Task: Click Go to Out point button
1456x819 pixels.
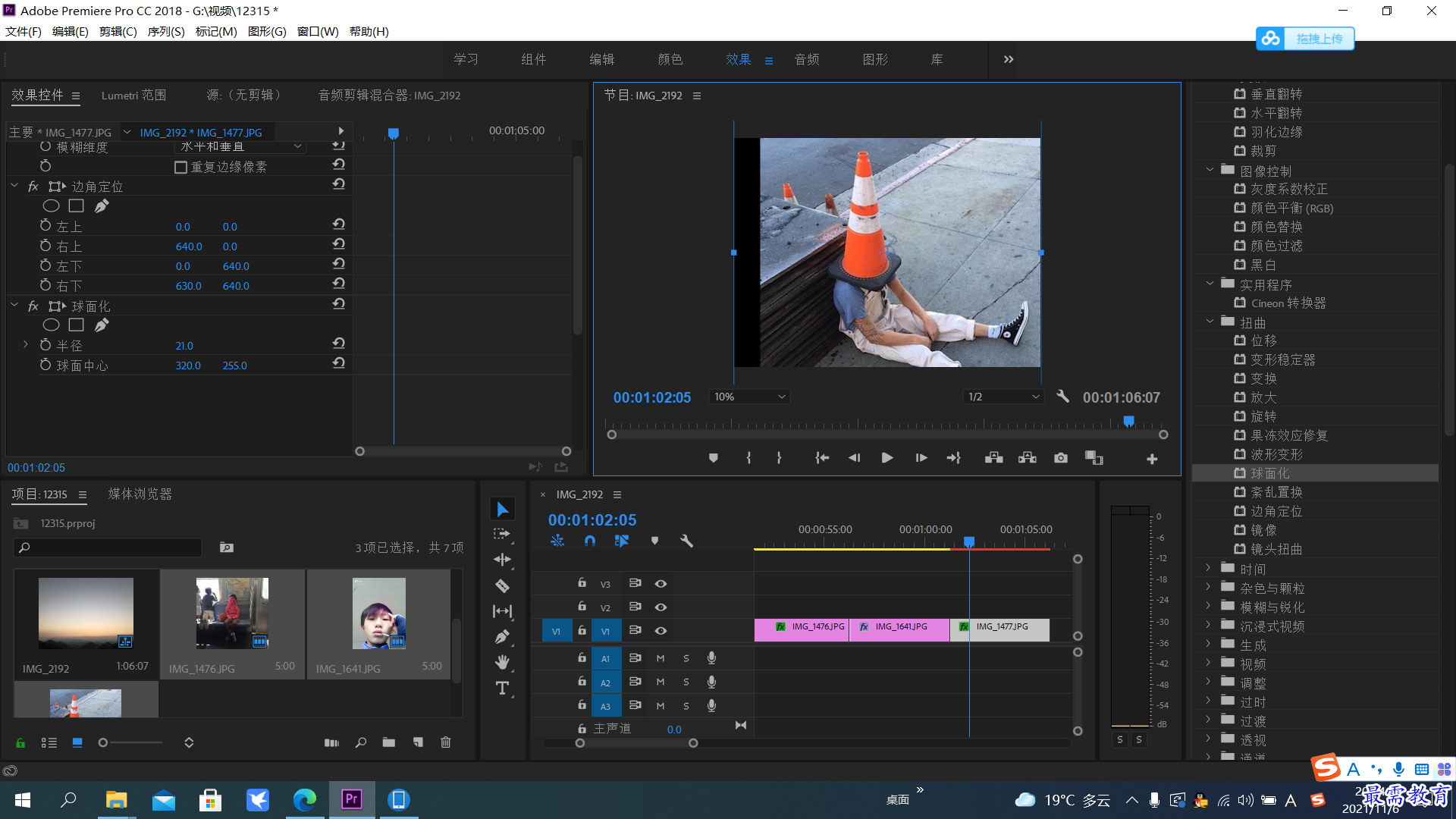Action: pyautogui.click(x=954, y=458)
